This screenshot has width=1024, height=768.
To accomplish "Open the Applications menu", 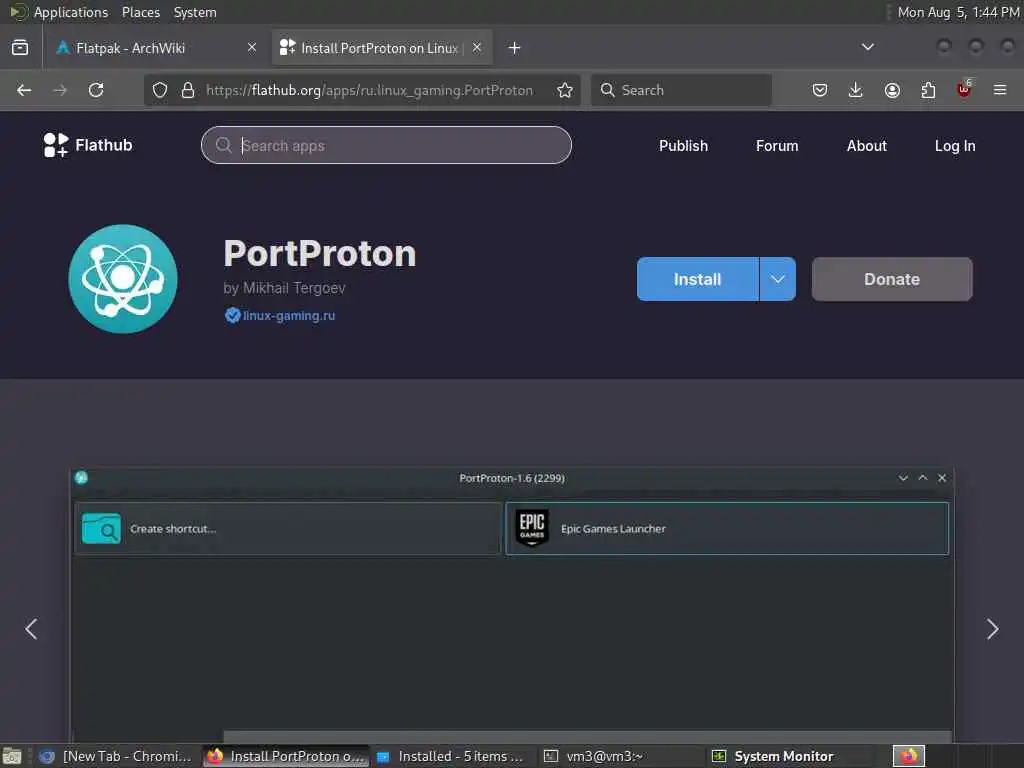I will point(71,12).
